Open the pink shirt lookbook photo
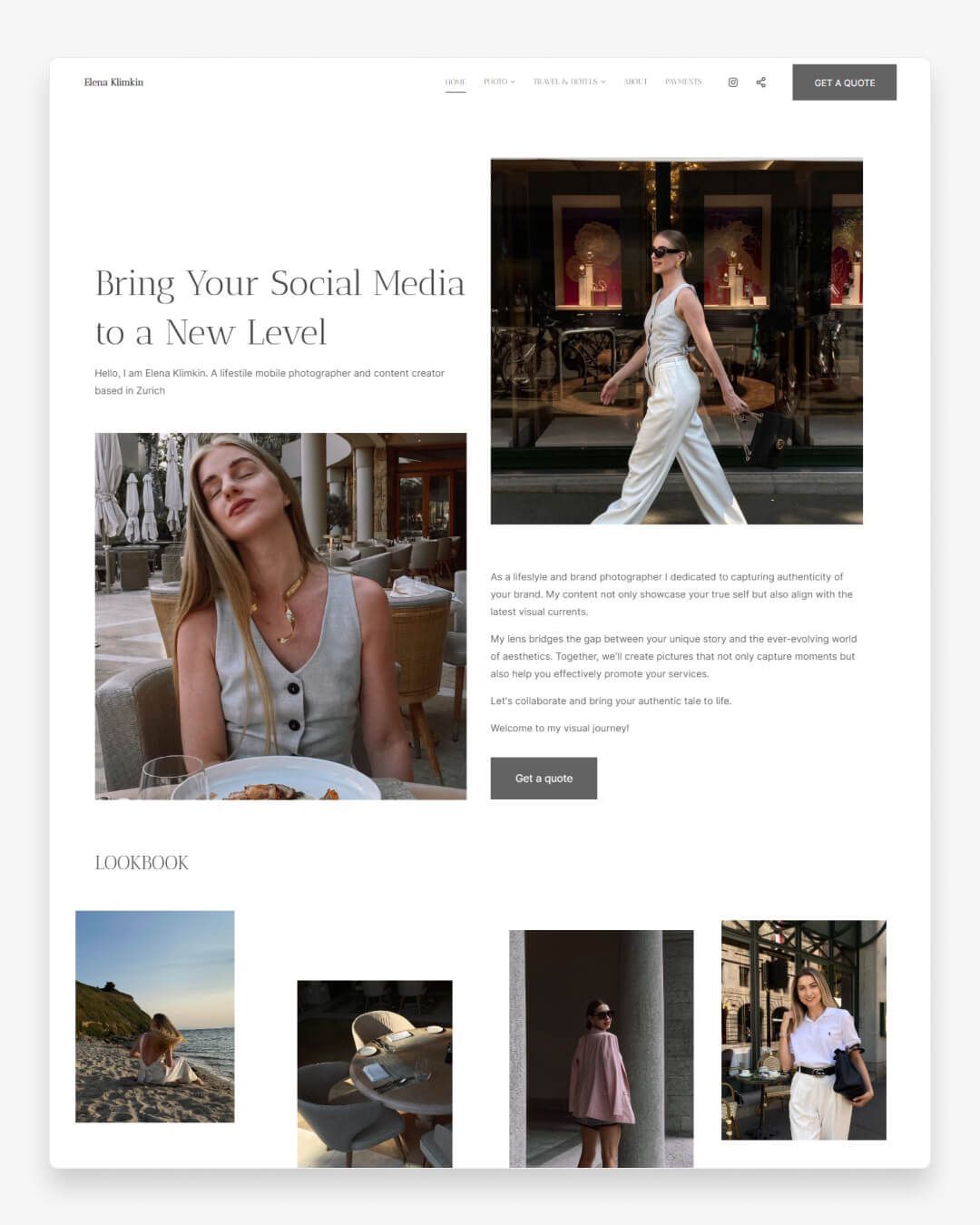Viewport: 980px width, 1225px height. click(602, 1048)
